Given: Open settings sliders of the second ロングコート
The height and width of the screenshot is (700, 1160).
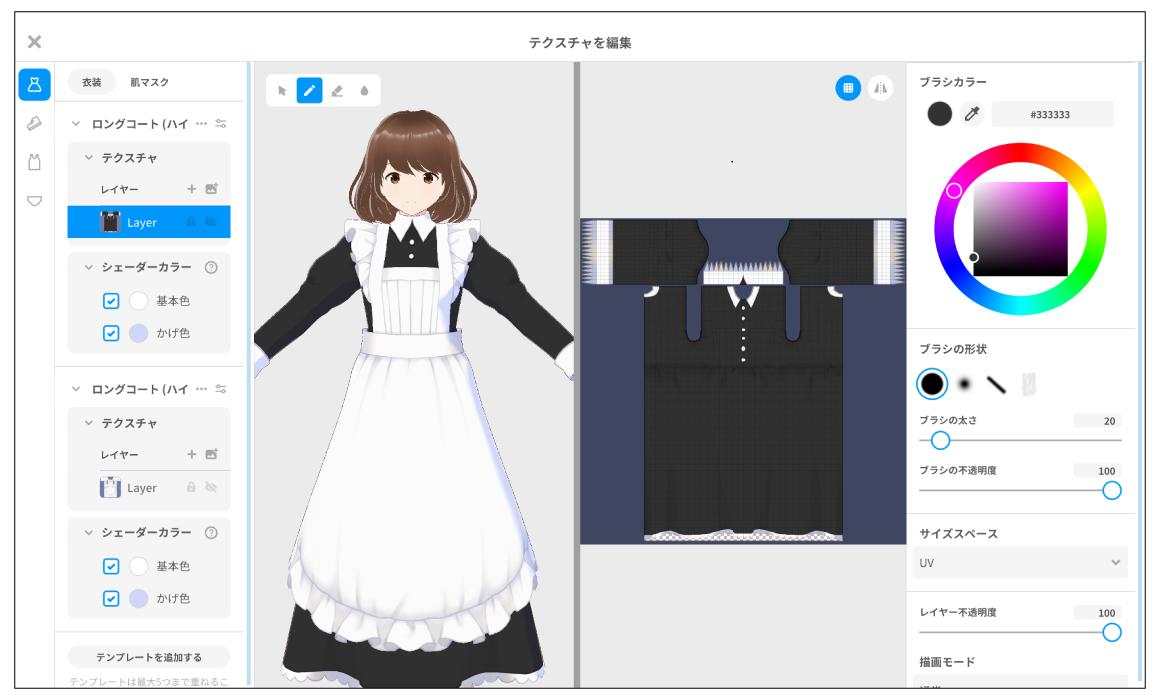Looking at the screenshot, I should 220,389.
